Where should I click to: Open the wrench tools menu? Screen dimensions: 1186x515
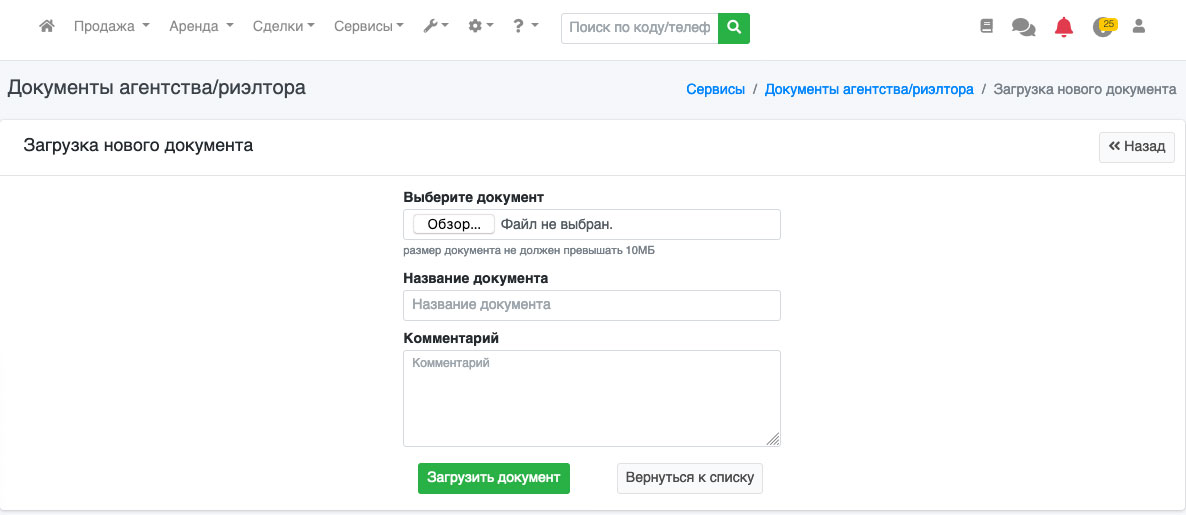(x=435, y=27)
